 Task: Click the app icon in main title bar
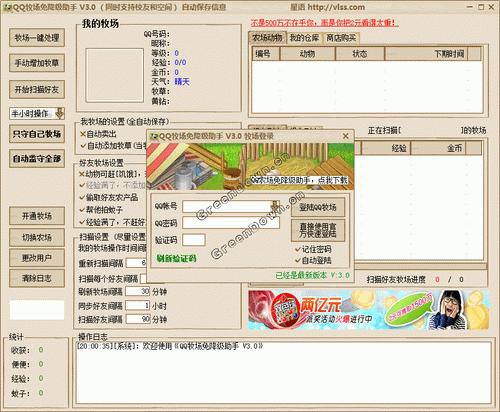pos(7,7)
